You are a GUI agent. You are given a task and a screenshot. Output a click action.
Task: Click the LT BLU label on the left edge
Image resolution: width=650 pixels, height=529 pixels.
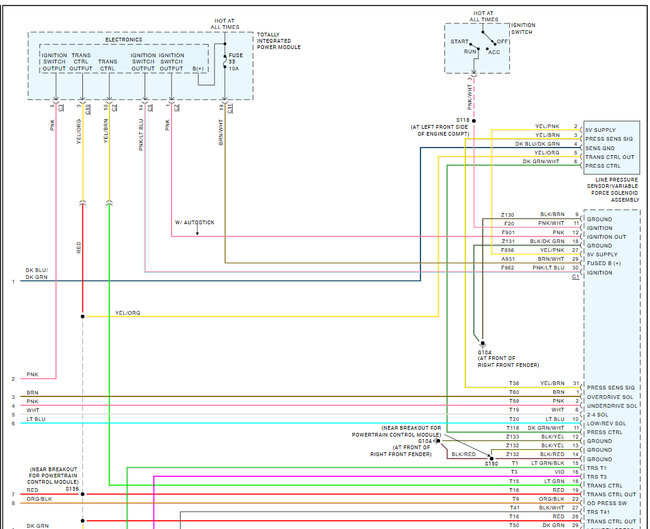point(36,419)
